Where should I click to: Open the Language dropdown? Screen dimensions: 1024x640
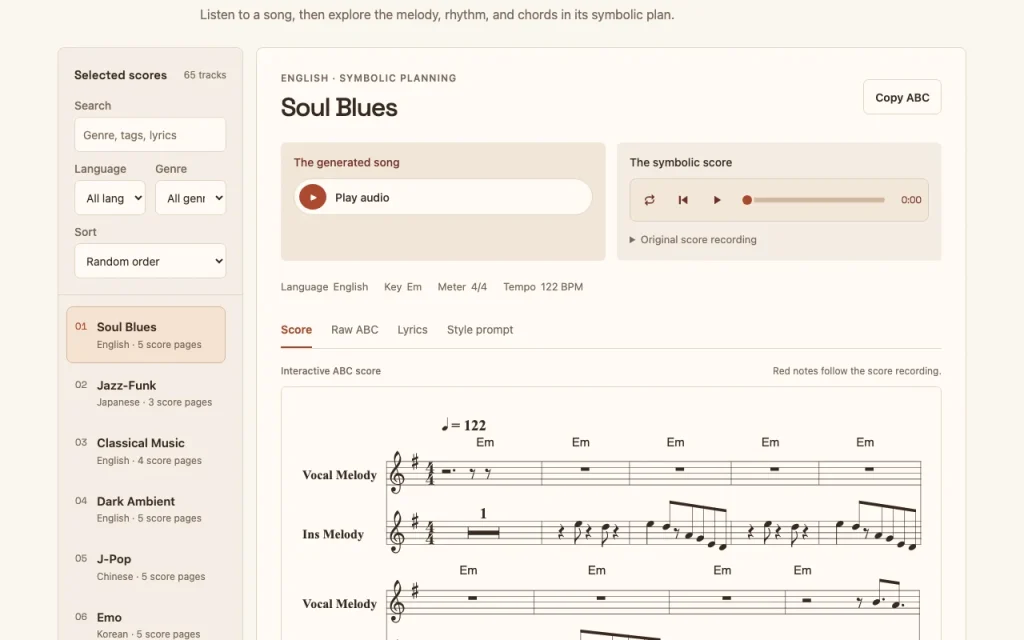pyautogui.click(x=110, y=198)
